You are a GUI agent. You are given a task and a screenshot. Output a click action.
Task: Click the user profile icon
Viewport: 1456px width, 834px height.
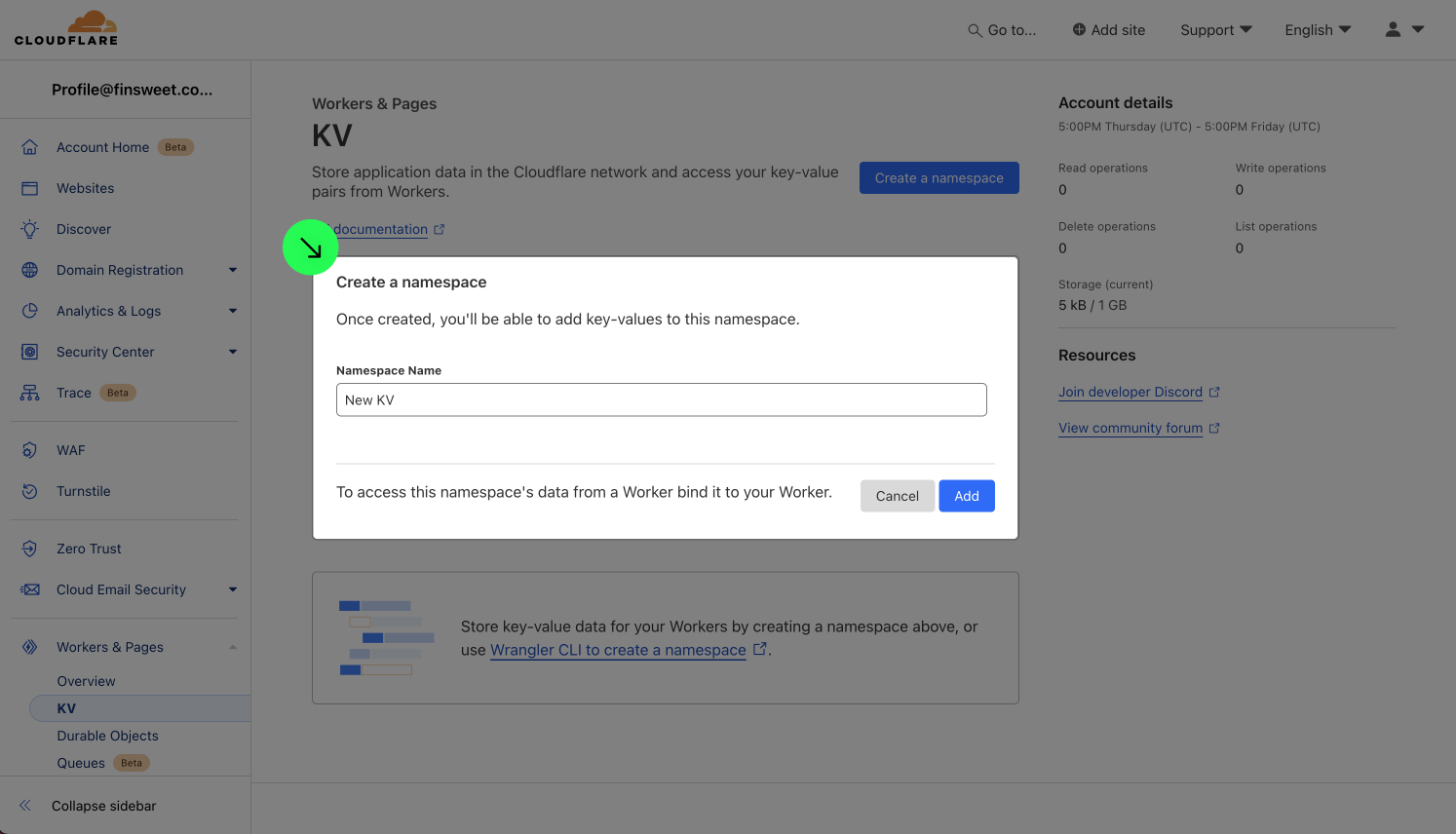click(x=1393, y=29)
